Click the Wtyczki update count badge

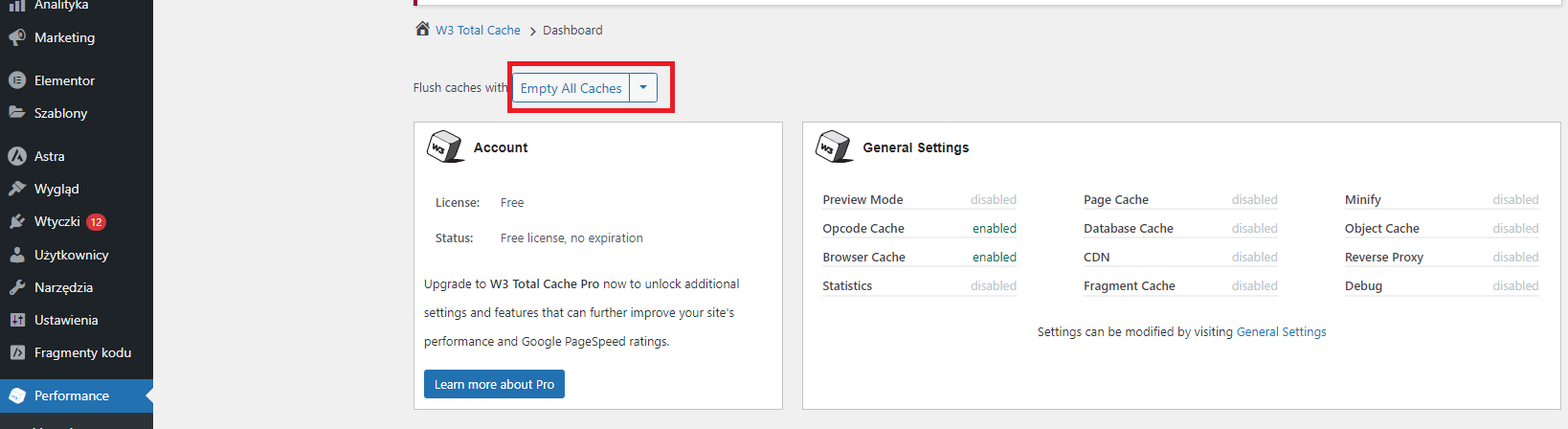click(x=96, y=221)
